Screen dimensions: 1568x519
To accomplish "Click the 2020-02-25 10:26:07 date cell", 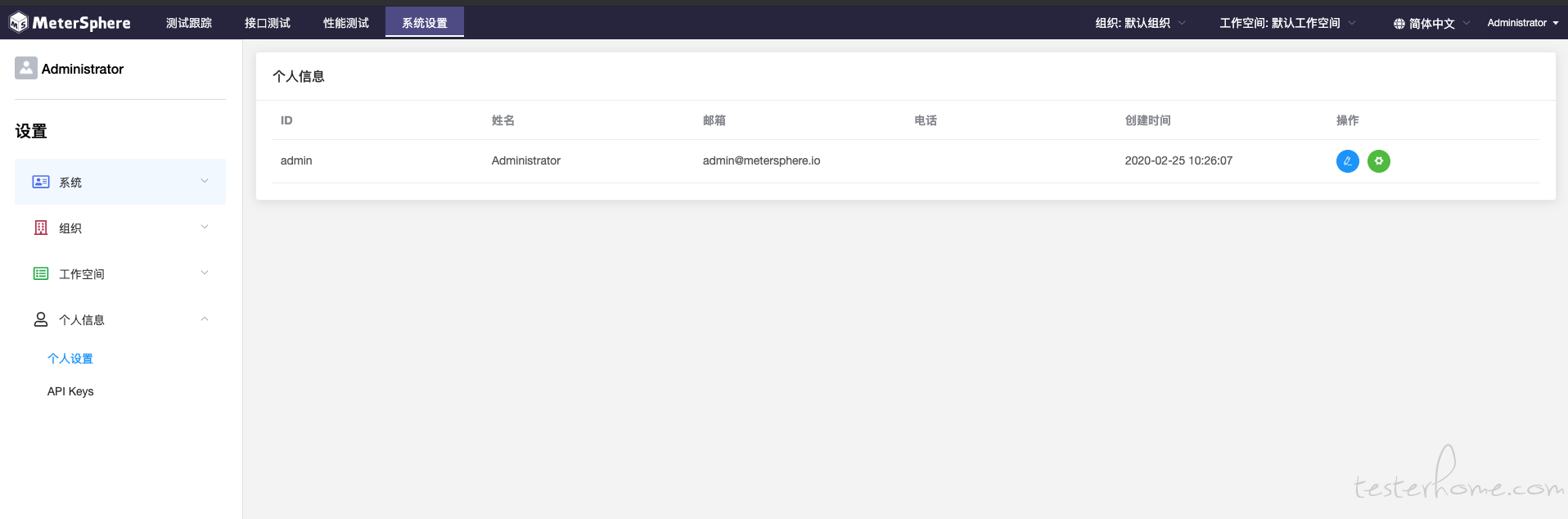I will coord(1178,160).
